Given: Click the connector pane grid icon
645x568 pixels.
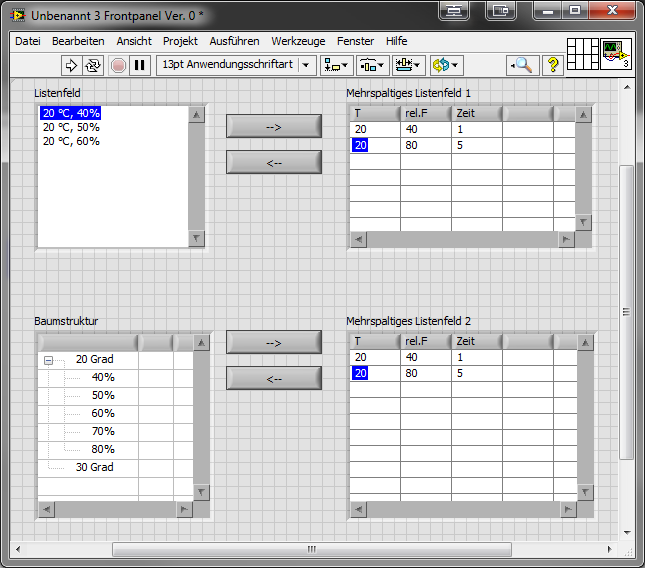Looking at the screenshot, I should [582, 54].
